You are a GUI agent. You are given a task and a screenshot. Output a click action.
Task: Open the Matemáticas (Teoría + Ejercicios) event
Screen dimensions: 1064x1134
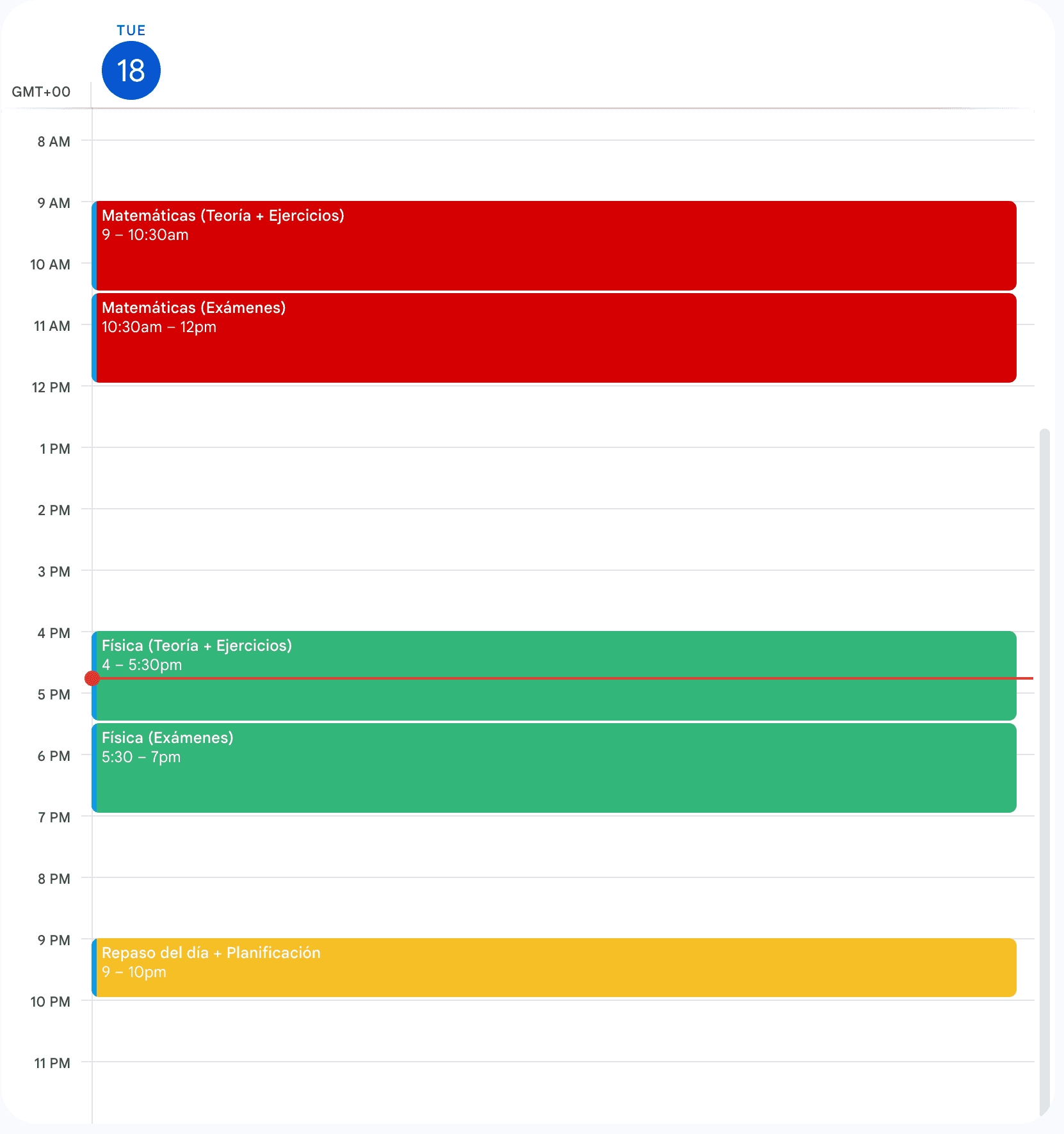click(x=554, y=246)
